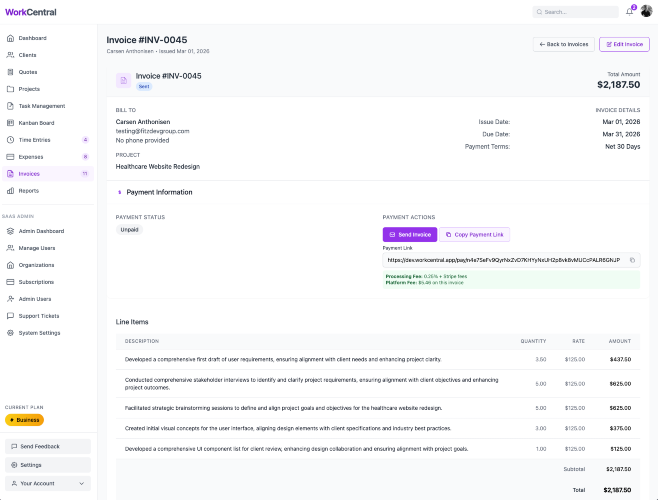
Task: Click the Time Entries clock icon
Action: coord(10,139)
